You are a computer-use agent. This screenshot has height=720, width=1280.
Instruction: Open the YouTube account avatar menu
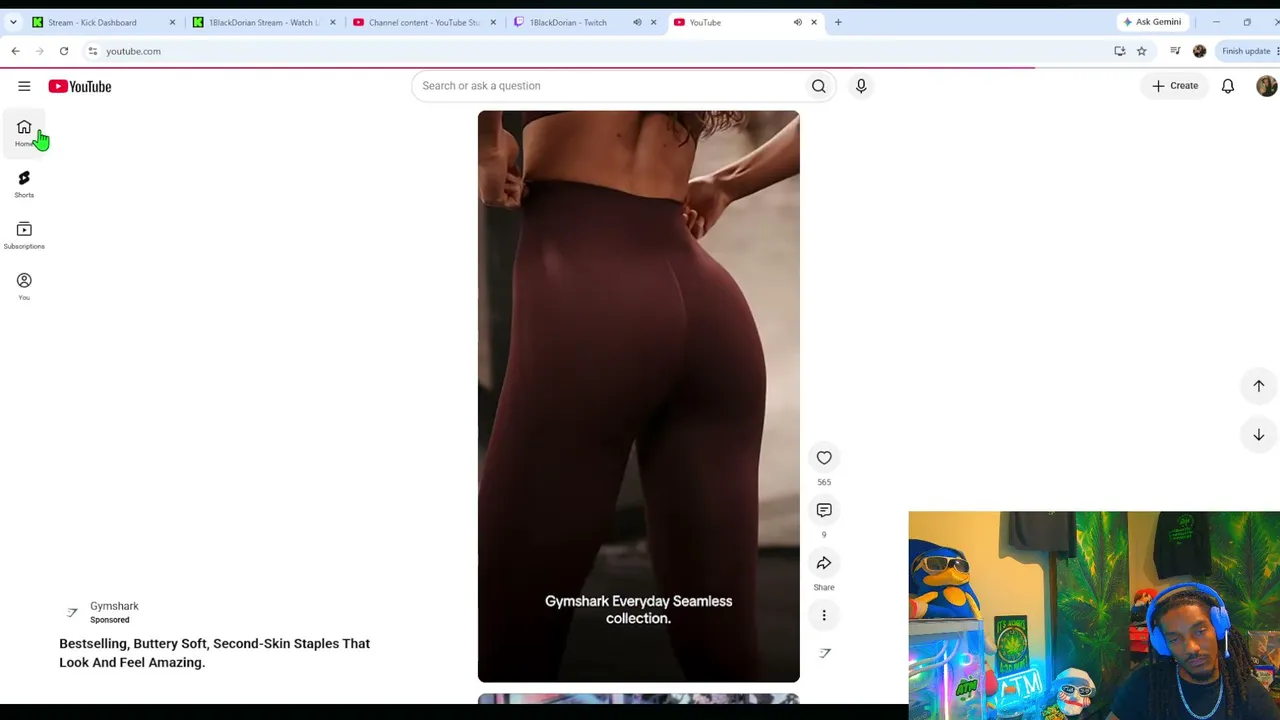pos(1266,86)
